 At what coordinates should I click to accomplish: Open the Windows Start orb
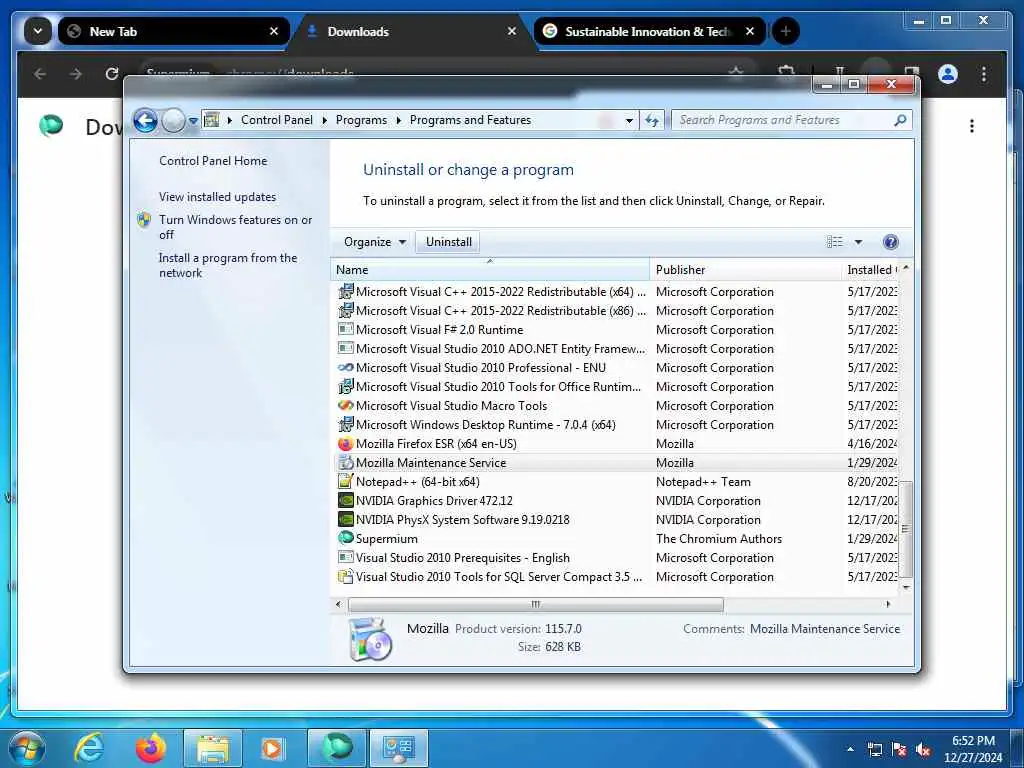26,749
